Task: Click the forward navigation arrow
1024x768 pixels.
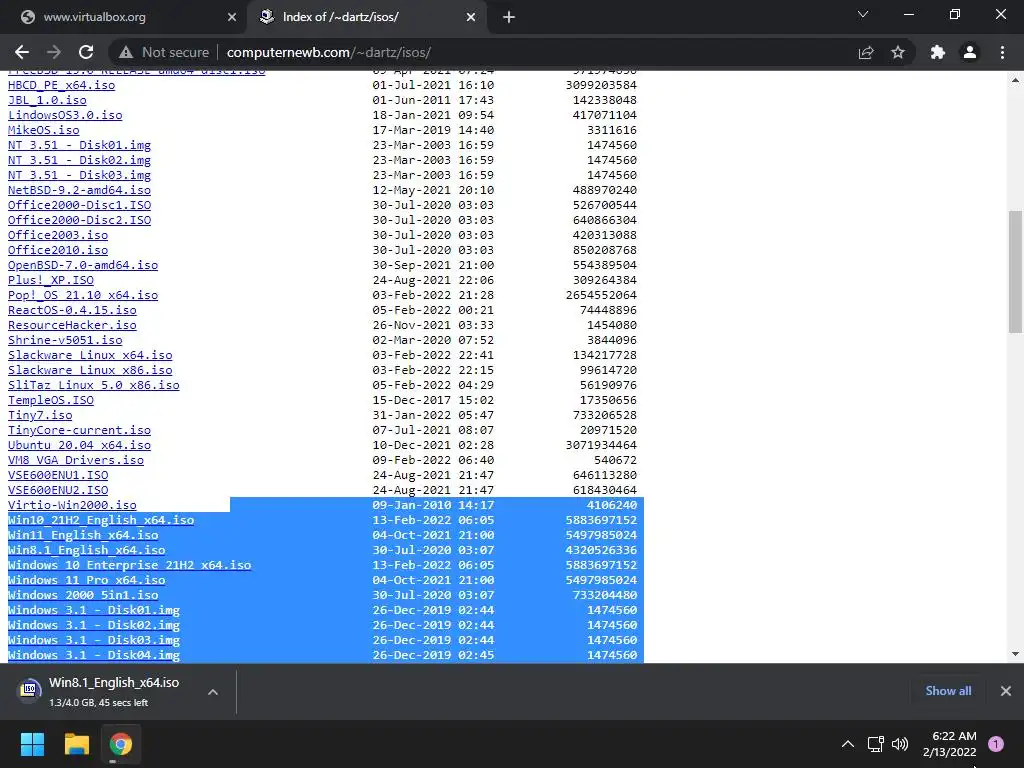Action: pos(54,52)
